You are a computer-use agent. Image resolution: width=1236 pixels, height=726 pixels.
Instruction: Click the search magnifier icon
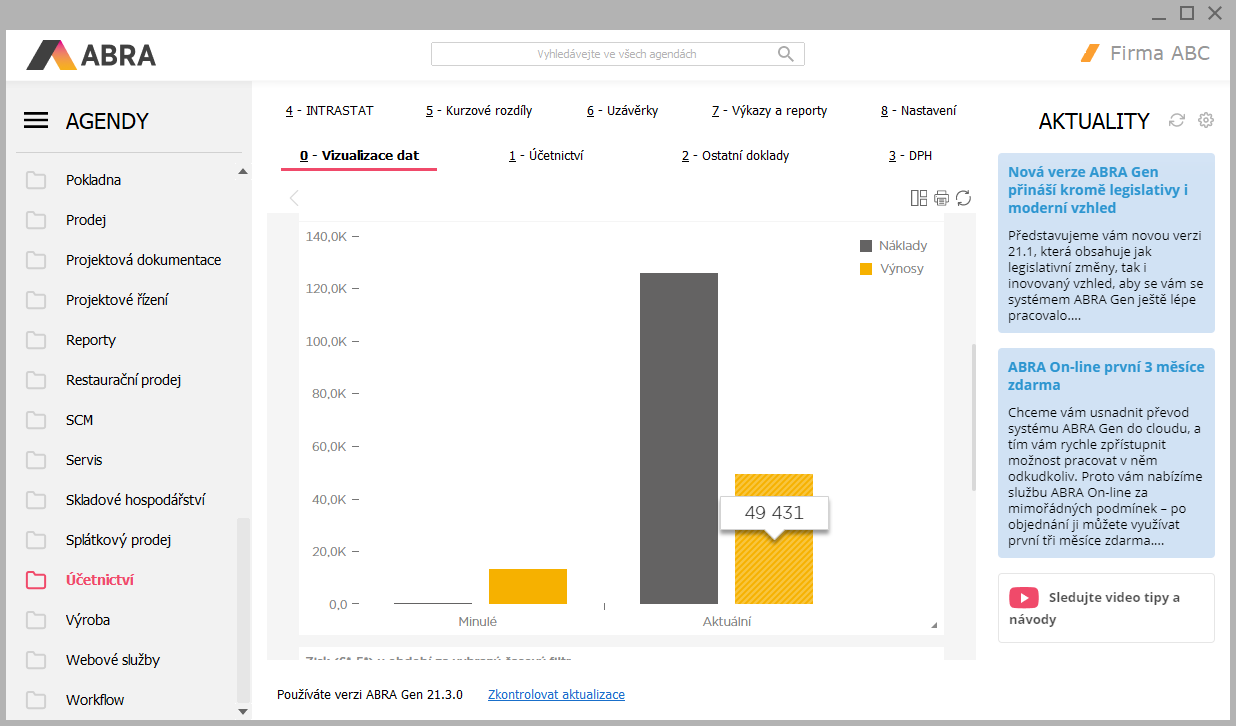tap(787, 54)
